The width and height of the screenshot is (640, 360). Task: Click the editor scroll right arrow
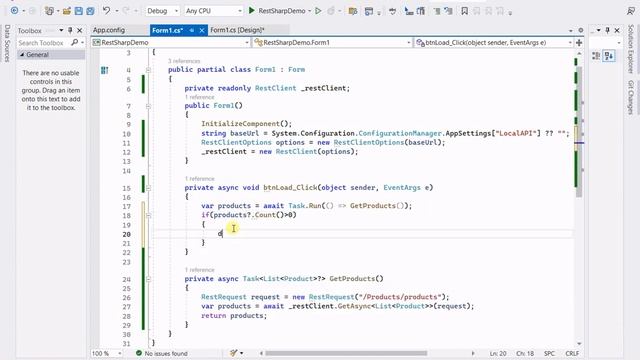(x=473, y=353)
